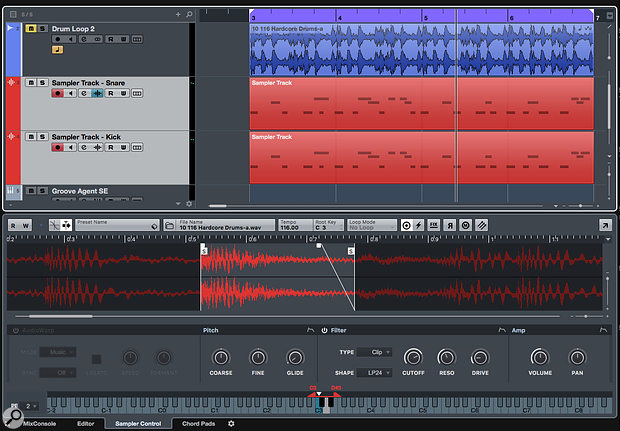Open channel settings for Sampler Track - Kick
This screenshot has height=431, width=620.
click(x=84, y=147)
